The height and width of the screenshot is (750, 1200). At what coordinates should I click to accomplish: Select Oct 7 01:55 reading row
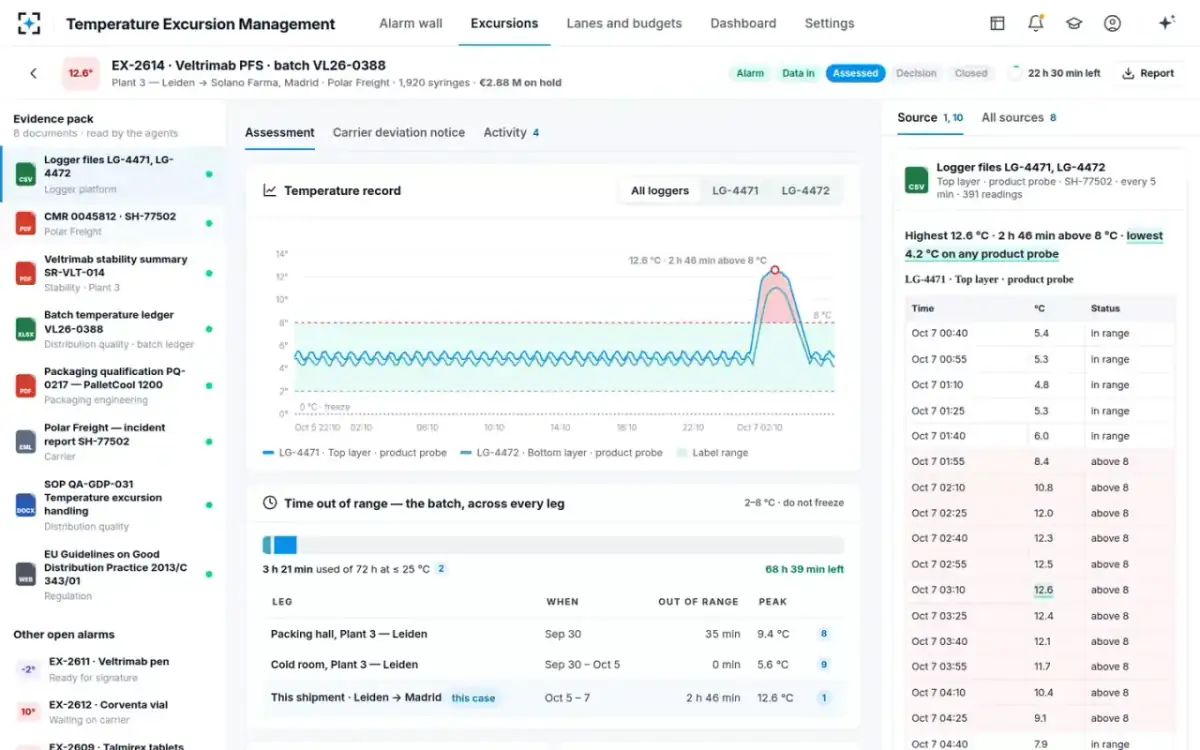[1040, 462]
